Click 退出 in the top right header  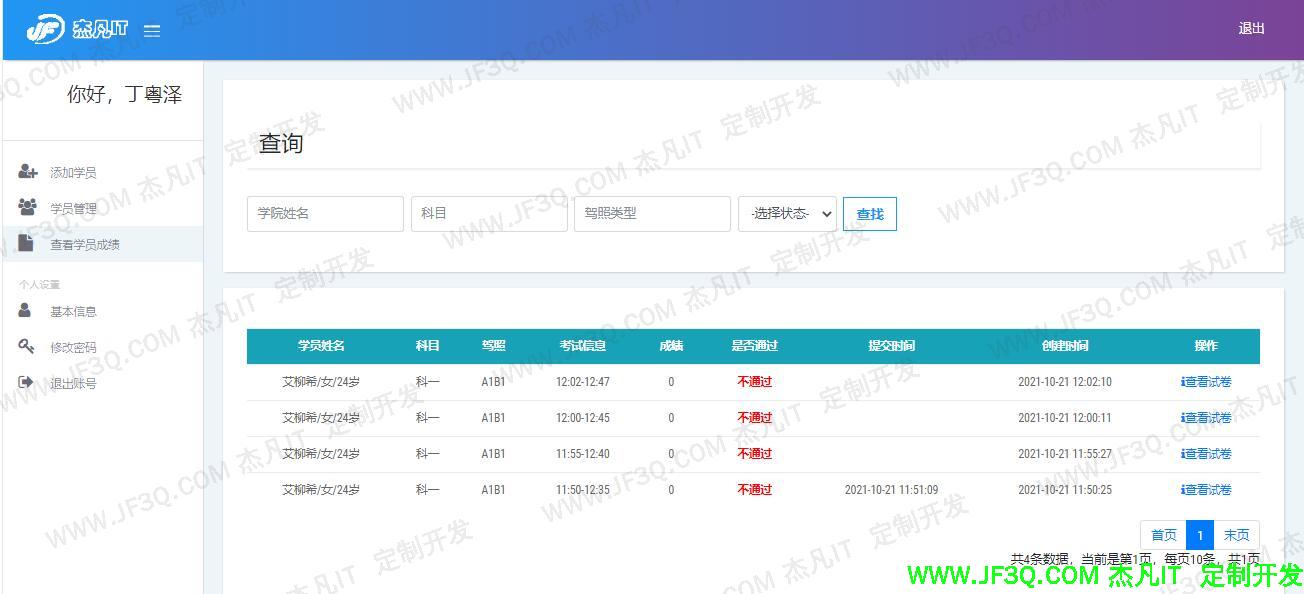(x=1251, y=28)
